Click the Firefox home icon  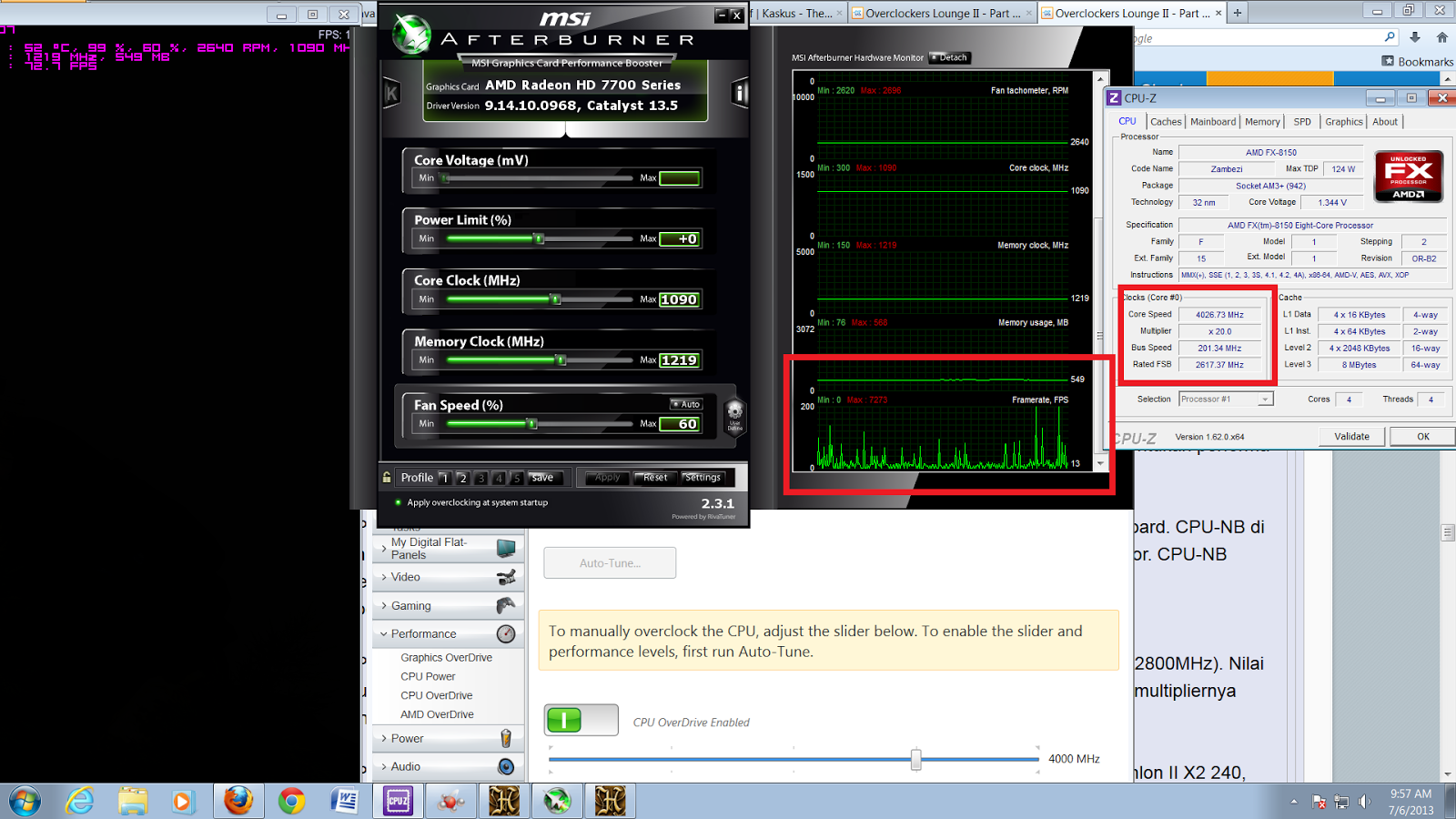1442,37
